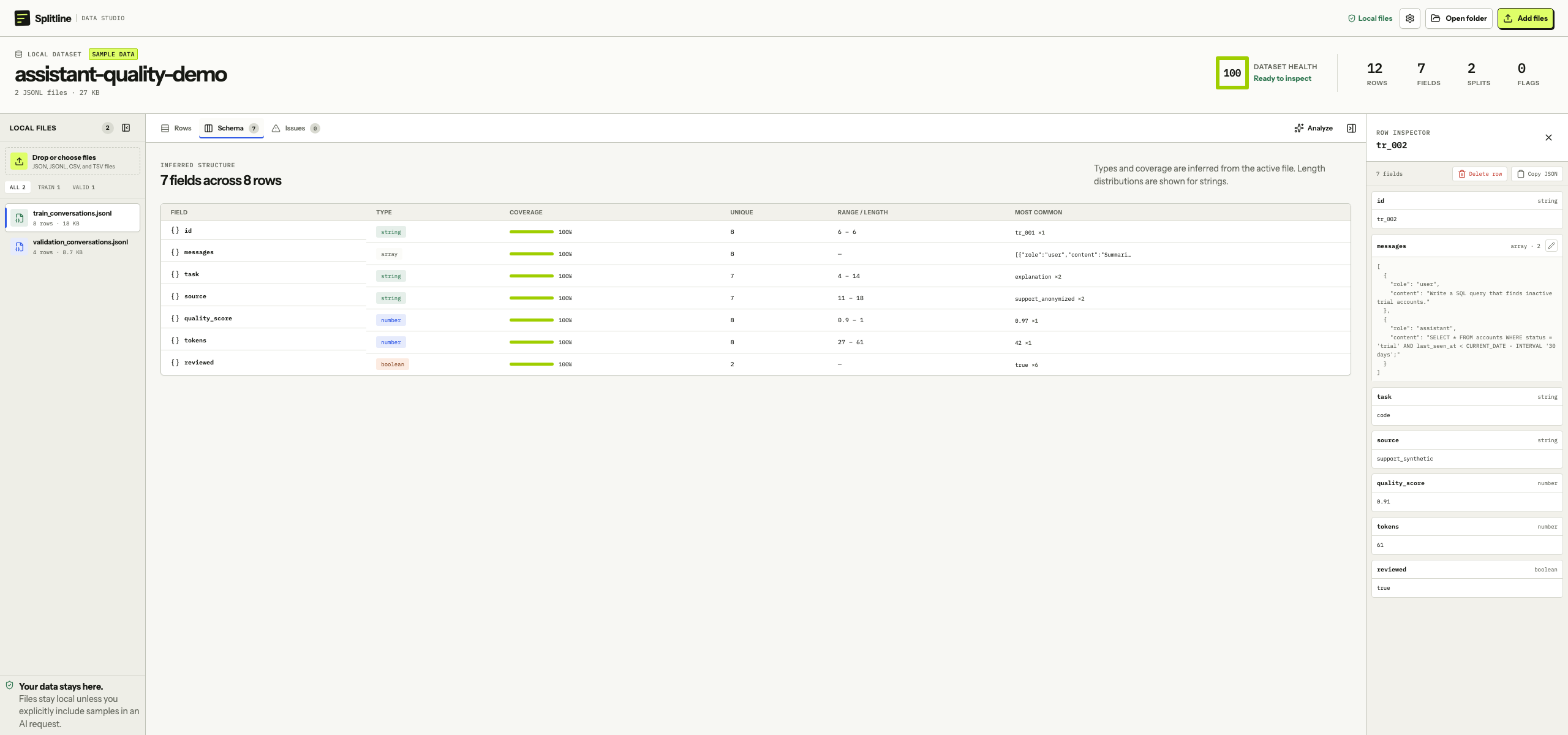The height and width of the screenshot is (735, 1568).
Task: Click 'explanation ×2' most common value
Action: [1038, 277]
